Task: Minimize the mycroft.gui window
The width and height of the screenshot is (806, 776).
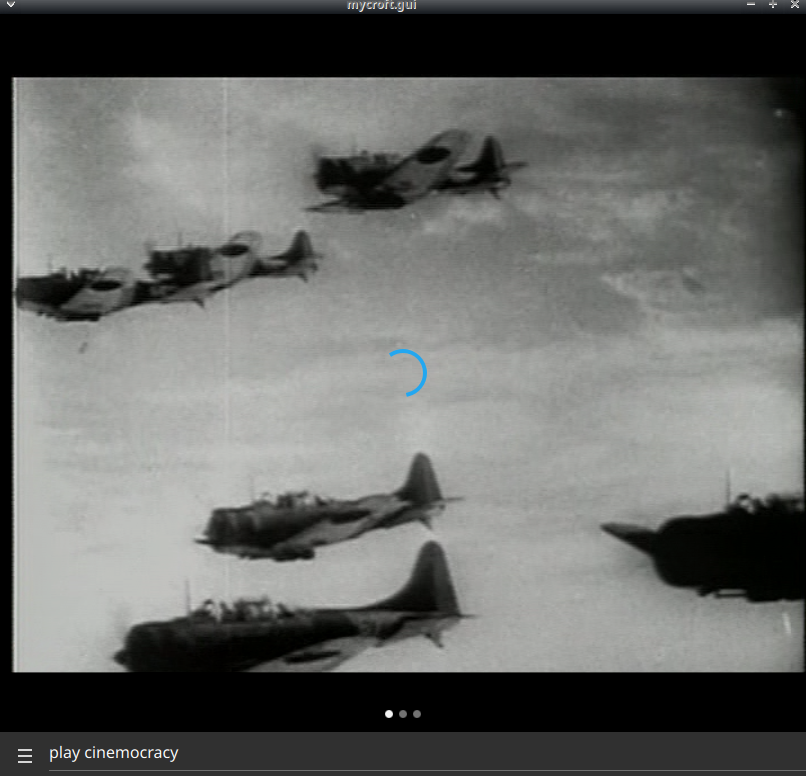Action: (x=751, y=5)
